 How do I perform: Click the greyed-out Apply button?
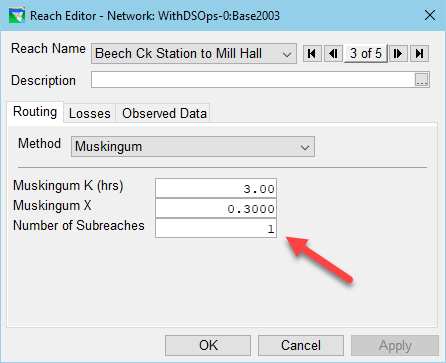395,345
